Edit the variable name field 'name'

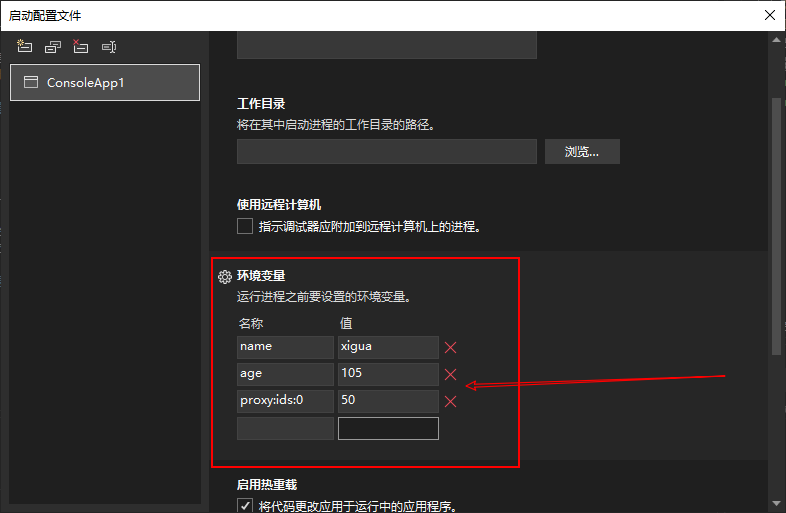pyautogui.click(x=285, y=347)
